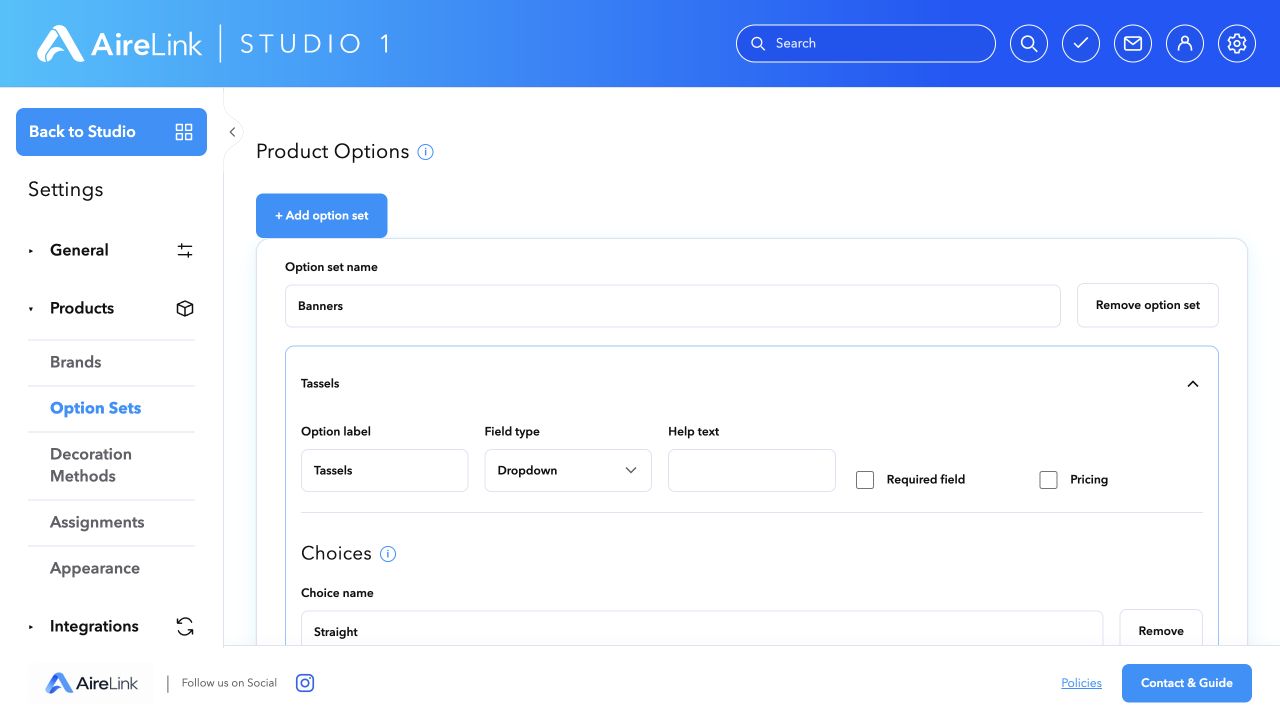Screen dimensions: 1280x720
Task: Open the Field type Dropdown selector
Action: tap(568, 470)
